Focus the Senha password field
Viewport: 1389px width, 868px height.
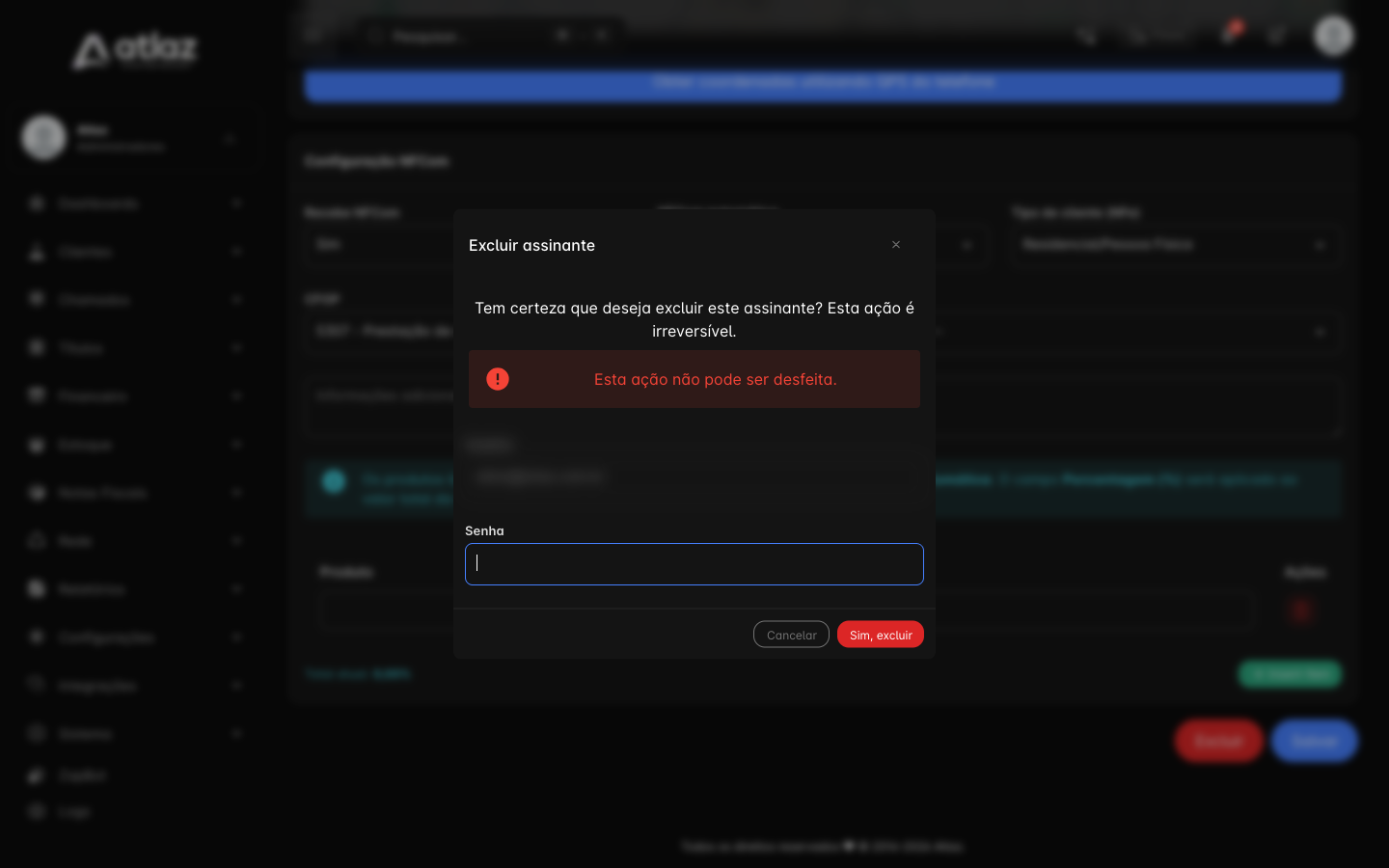click(694, 564)
